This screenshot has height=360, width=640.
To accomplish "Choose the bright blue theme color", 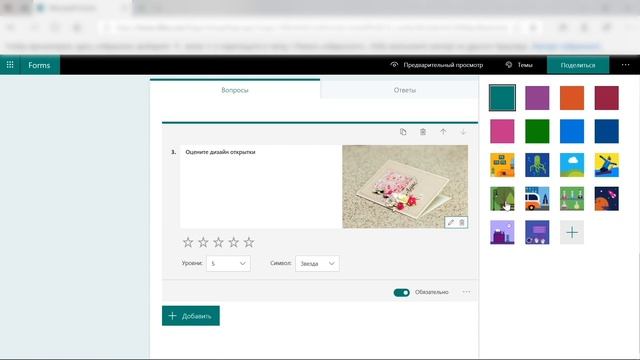I will 572,131.
